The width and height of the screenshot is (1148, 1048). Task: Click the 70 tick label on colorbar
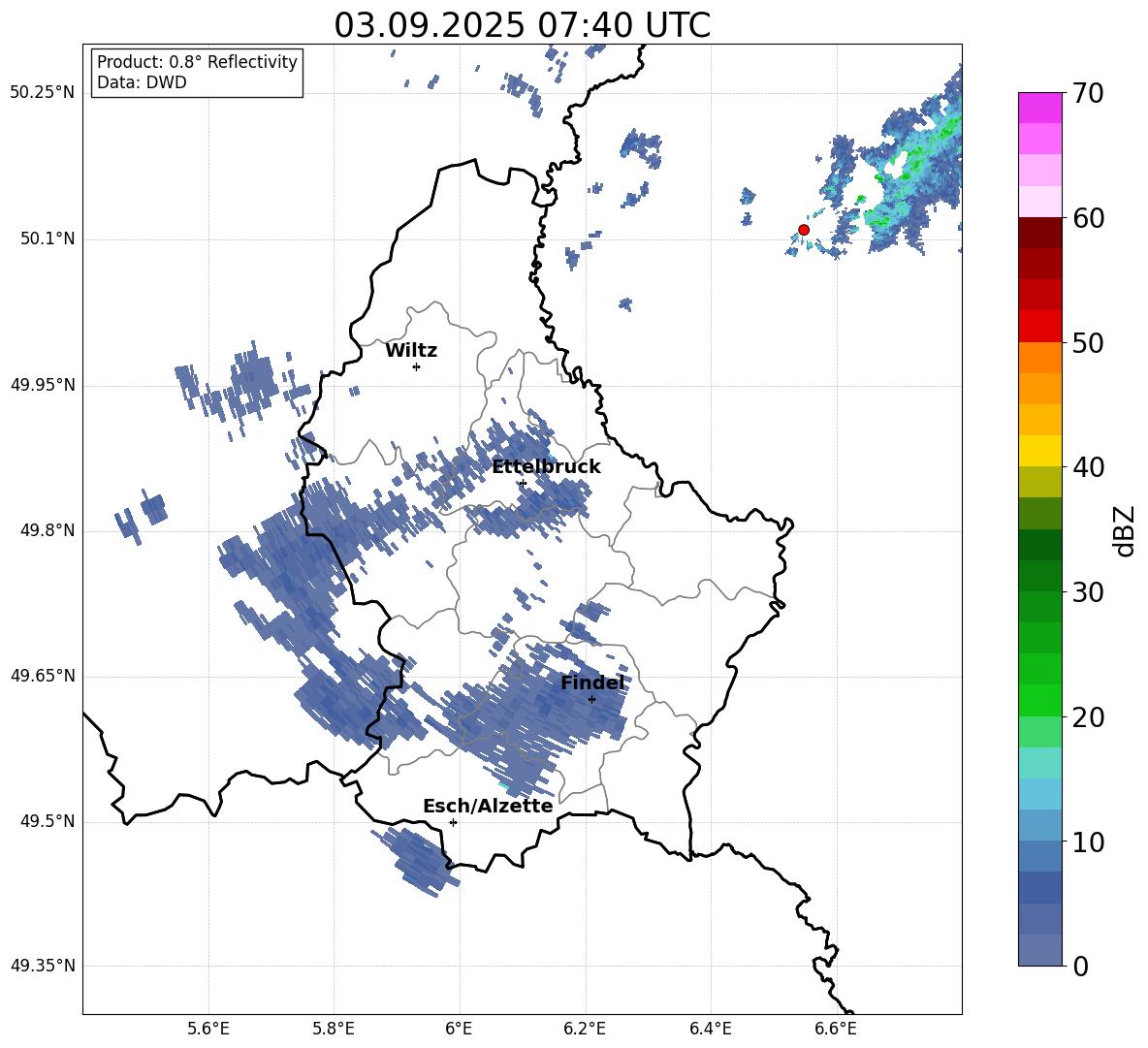1089,93
